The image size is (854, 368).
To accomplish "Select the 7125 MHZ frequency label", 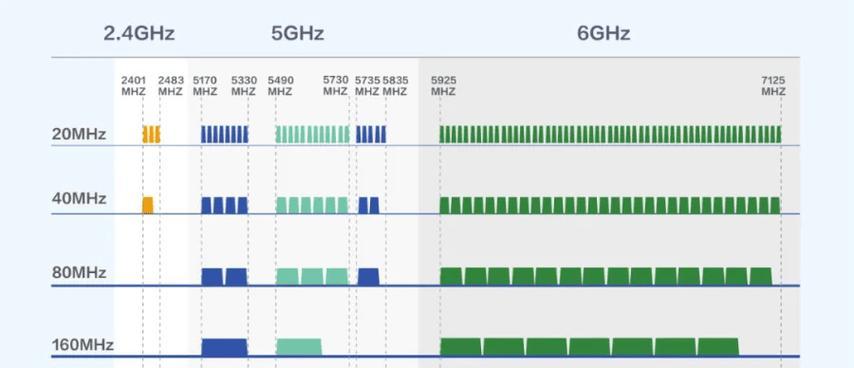I will [773, 86].
